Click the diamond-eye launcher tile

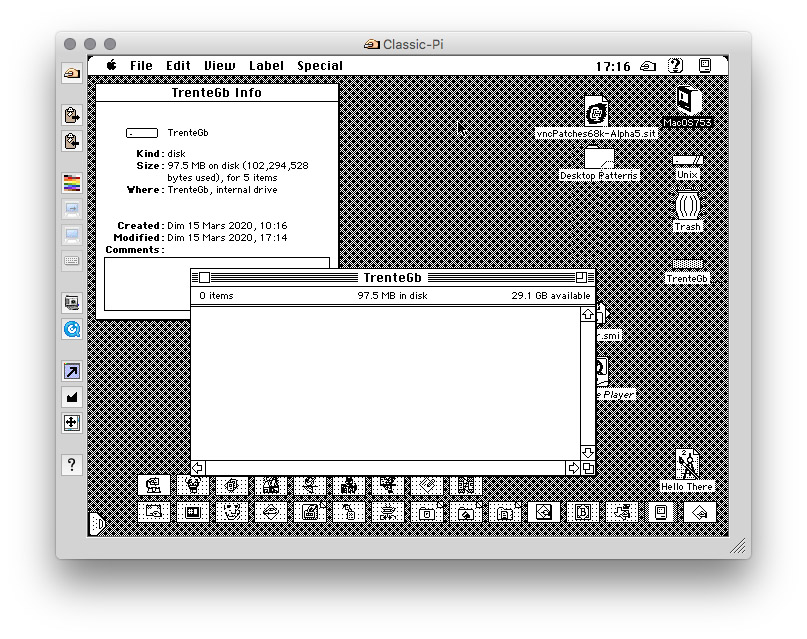coord(271,512)
